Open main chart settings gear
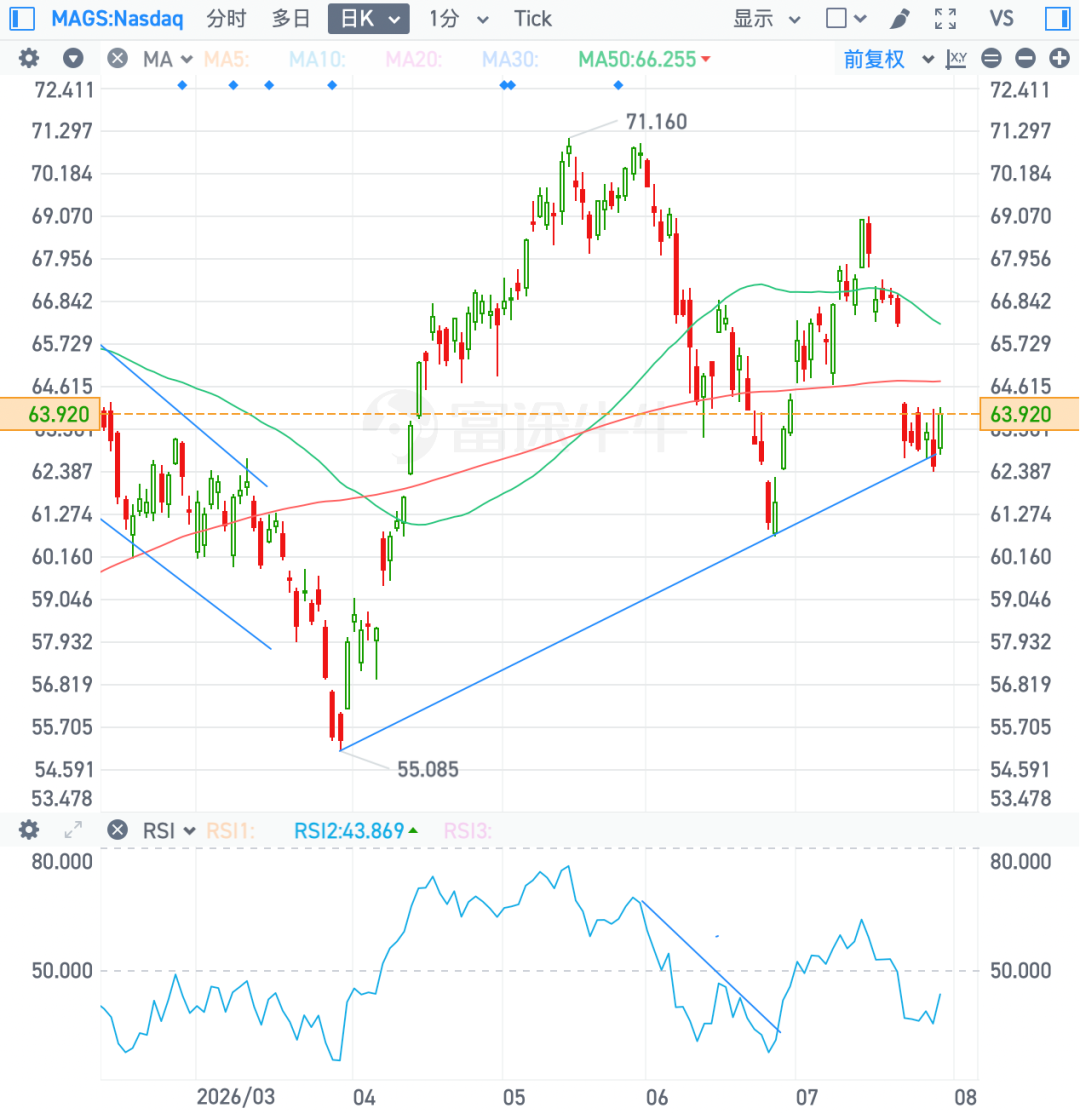 click(x=28, y=58)
